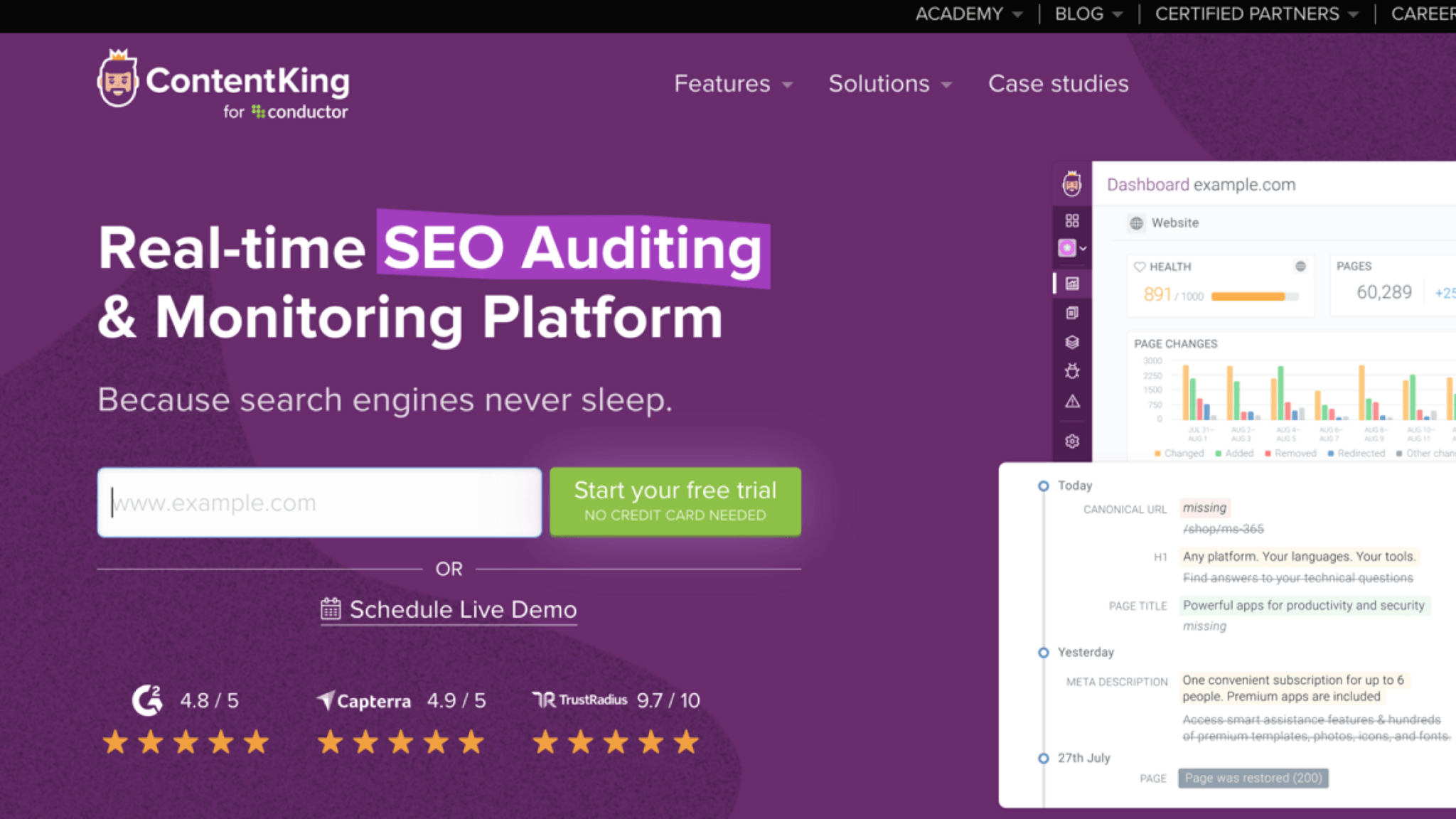Open the settings gear at the sidebar bottom

click(1072, 441)
